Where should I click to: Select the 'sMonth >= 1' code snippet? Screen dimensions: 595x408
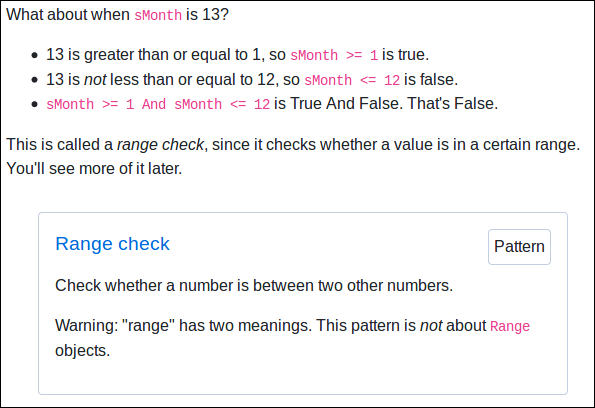334,55
